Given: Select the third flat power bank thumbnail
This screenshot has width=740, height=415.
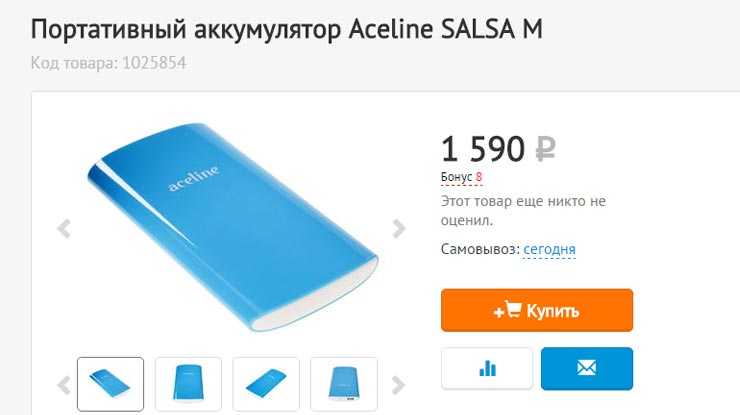Looking at the screenshot, I should tap(266, 384).
